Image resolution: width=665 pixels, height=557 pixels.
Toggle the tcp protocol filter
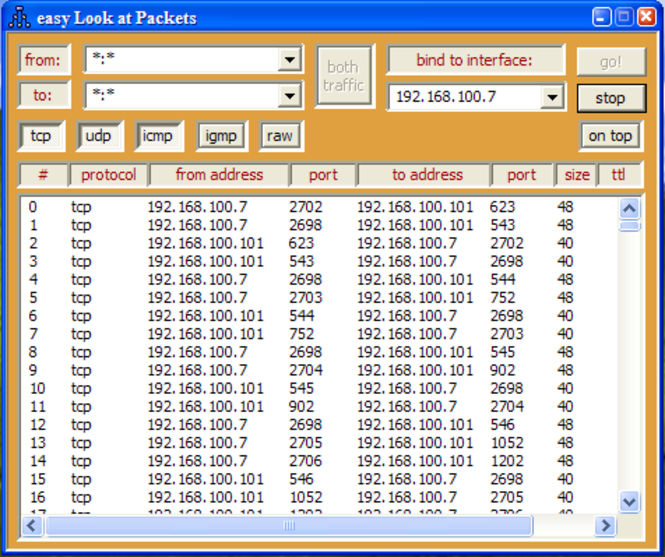coord(41,136)
